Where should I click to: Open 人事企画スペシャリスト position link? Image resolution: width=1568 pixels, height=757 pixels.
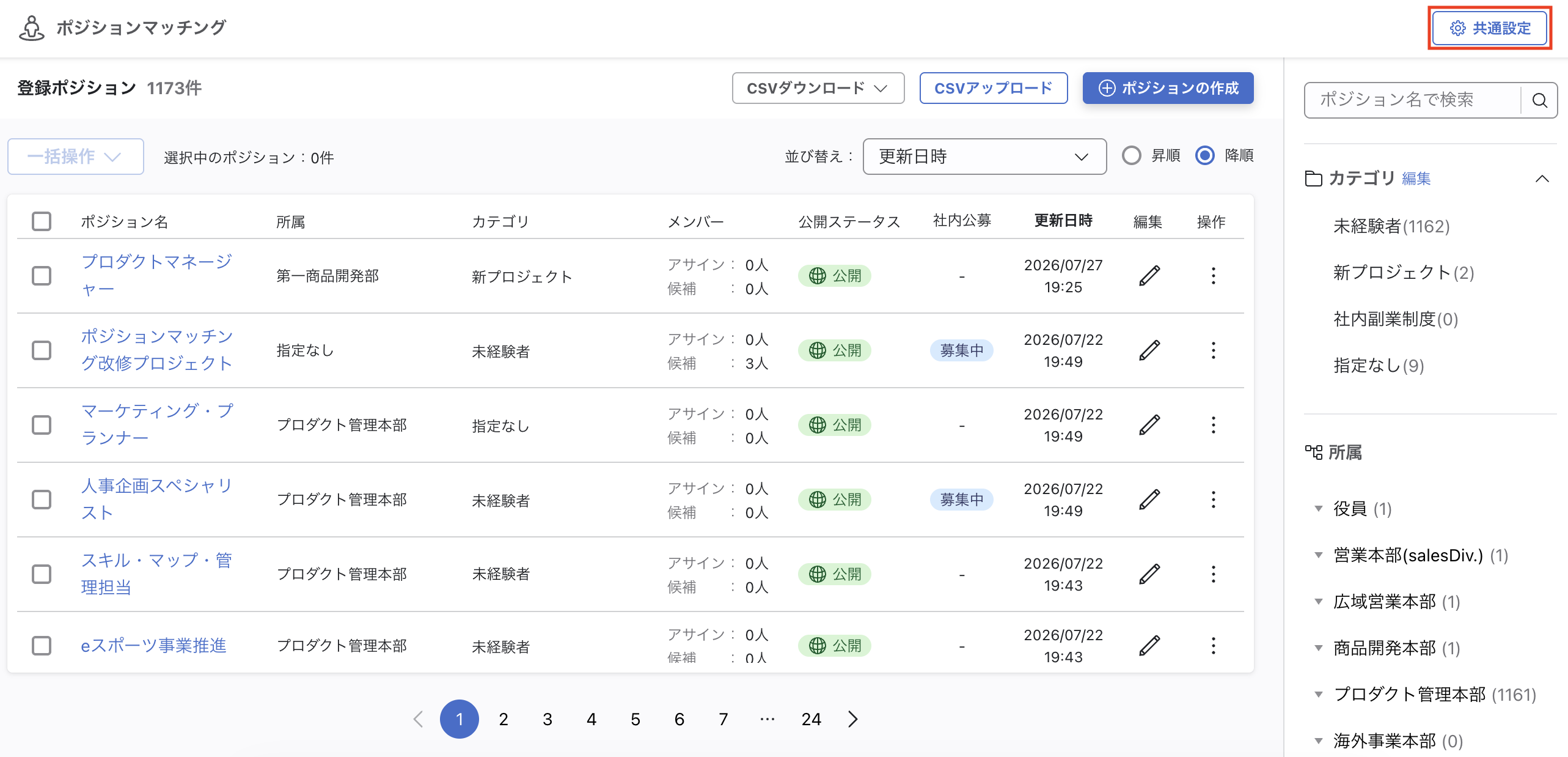(156, 499)
